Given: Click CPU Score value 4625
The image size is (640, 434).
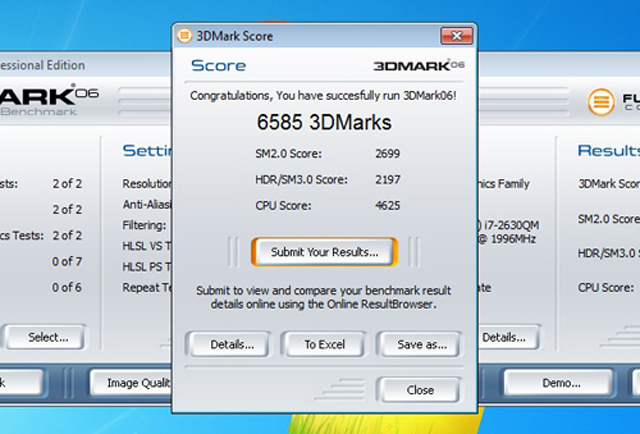Looking at the screenshot, I should (x=388, y=205).
